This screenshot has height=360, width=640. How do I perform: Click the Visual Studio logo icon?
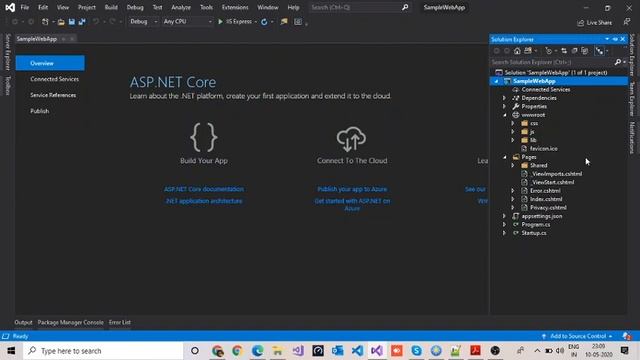point(10,7)
